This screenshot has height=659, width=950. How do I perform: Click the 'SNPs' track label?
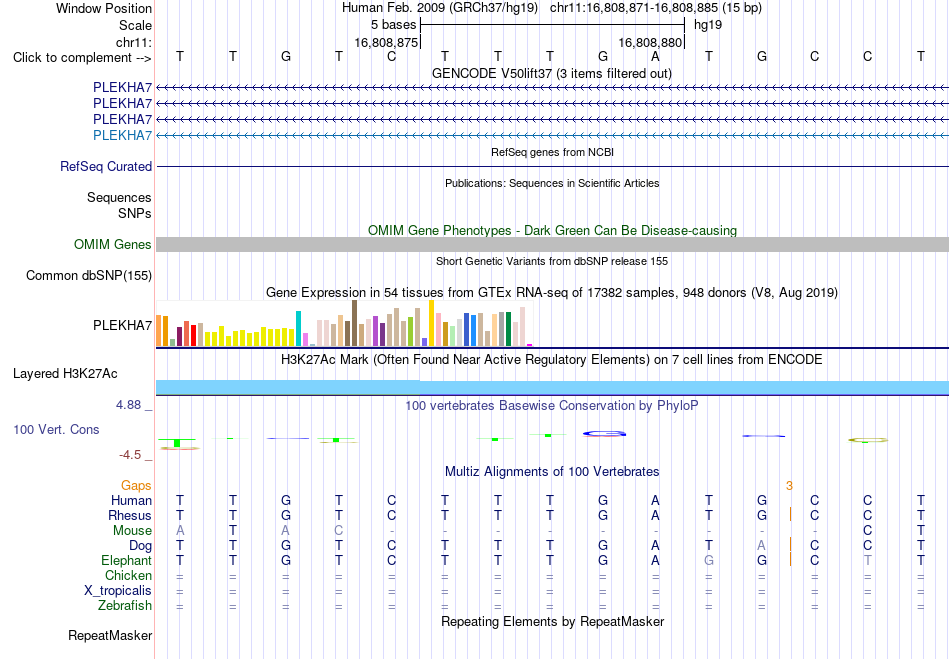(x=135, y=213)
